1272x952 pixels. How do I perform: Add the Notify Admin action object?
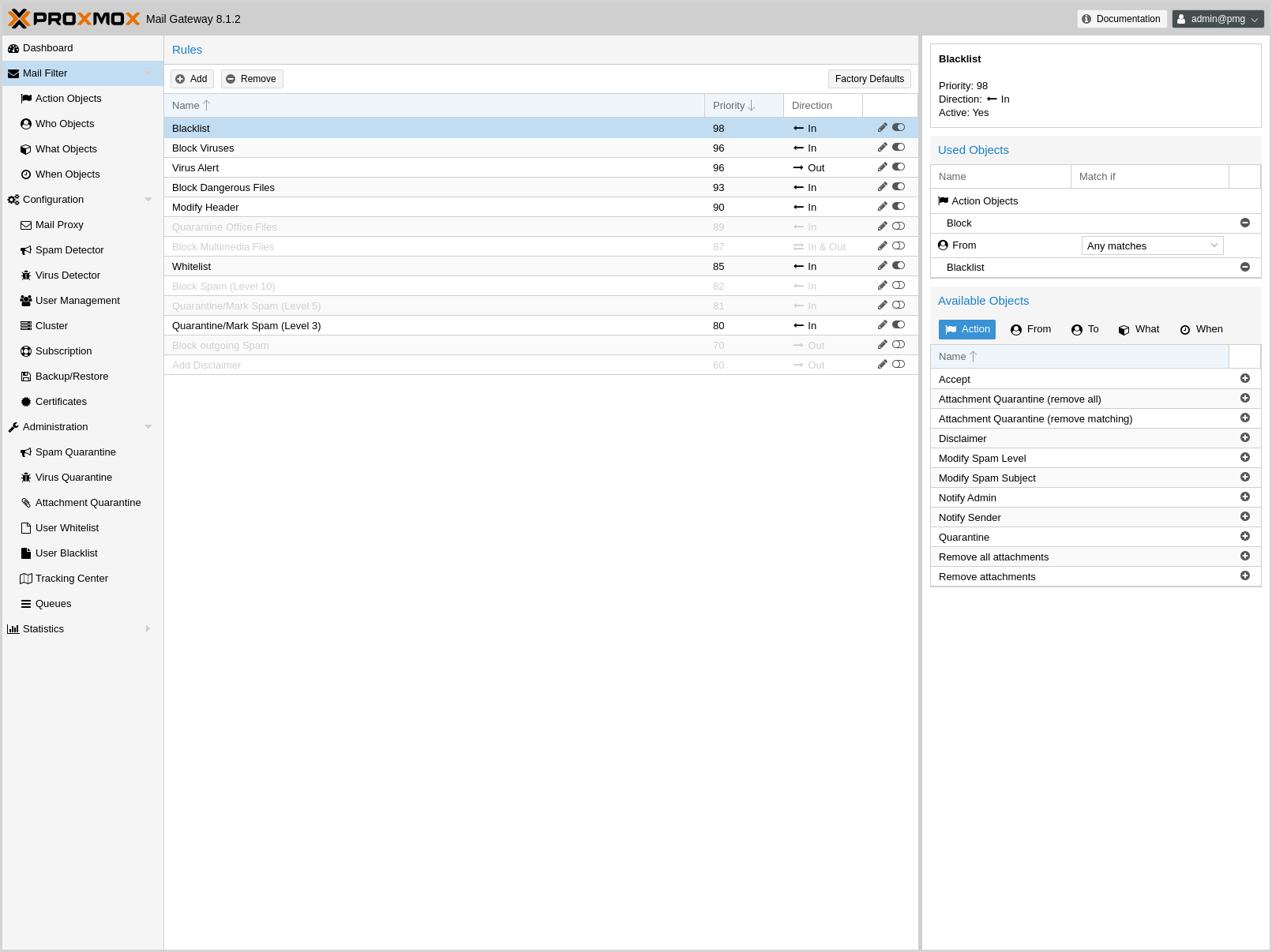point(1244,497)
